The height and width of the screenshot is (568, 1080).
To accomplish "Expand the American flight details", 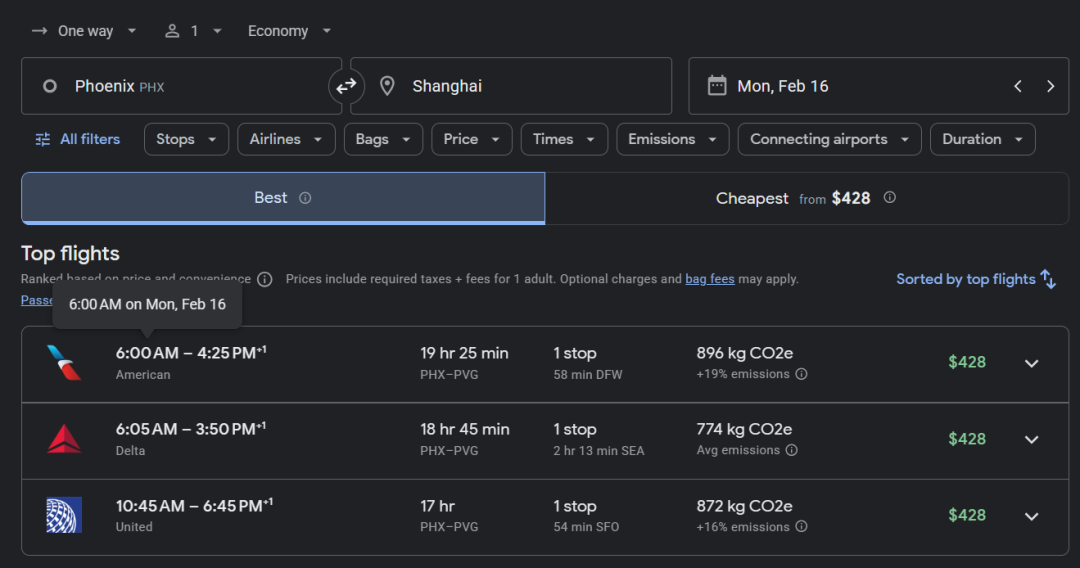I will coord(1031,363).
